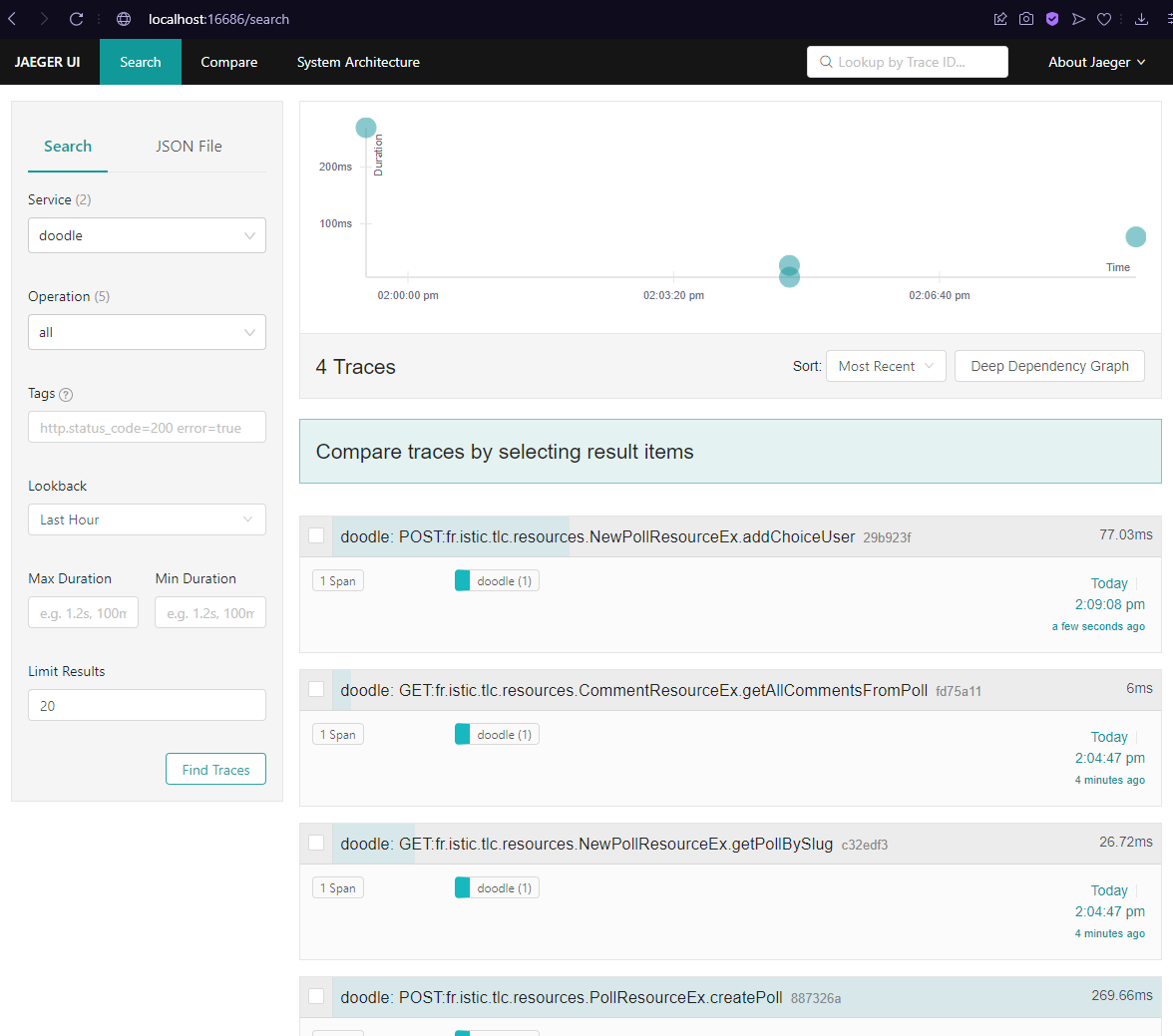The width and height of the screenshot is (1173, 1036).
Task: Click the address bar URL localhost:16686/search
Action: (x=218, y=20)
